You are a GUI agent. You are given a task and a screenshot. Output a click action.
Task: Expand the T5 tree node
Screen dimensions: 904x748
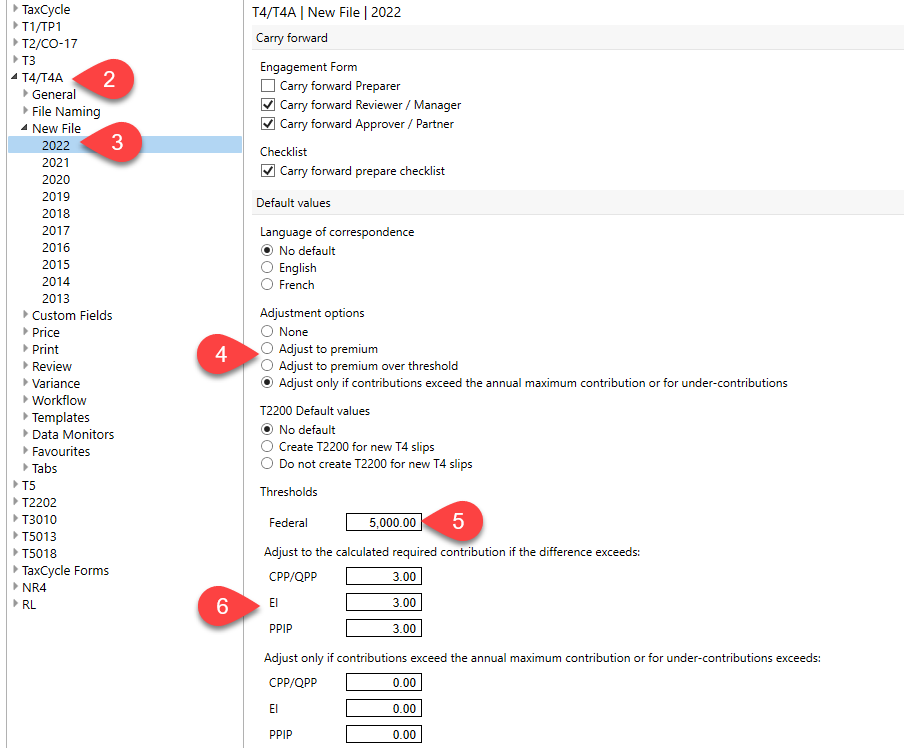pos(16,484)
